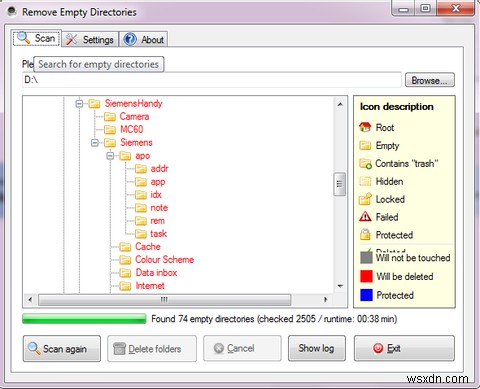
Task: Click the green scan progress bar
Action: coord(84,319)
